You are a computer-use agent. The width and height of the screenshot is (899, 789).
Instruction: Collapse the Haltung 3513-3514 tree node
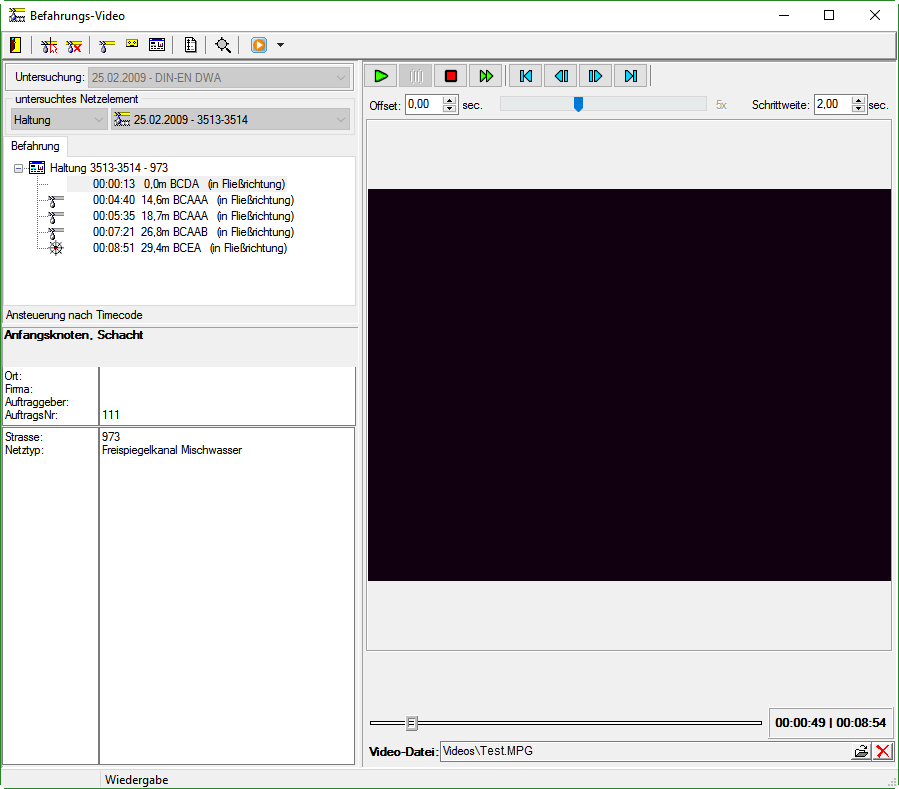coord(19,168)
